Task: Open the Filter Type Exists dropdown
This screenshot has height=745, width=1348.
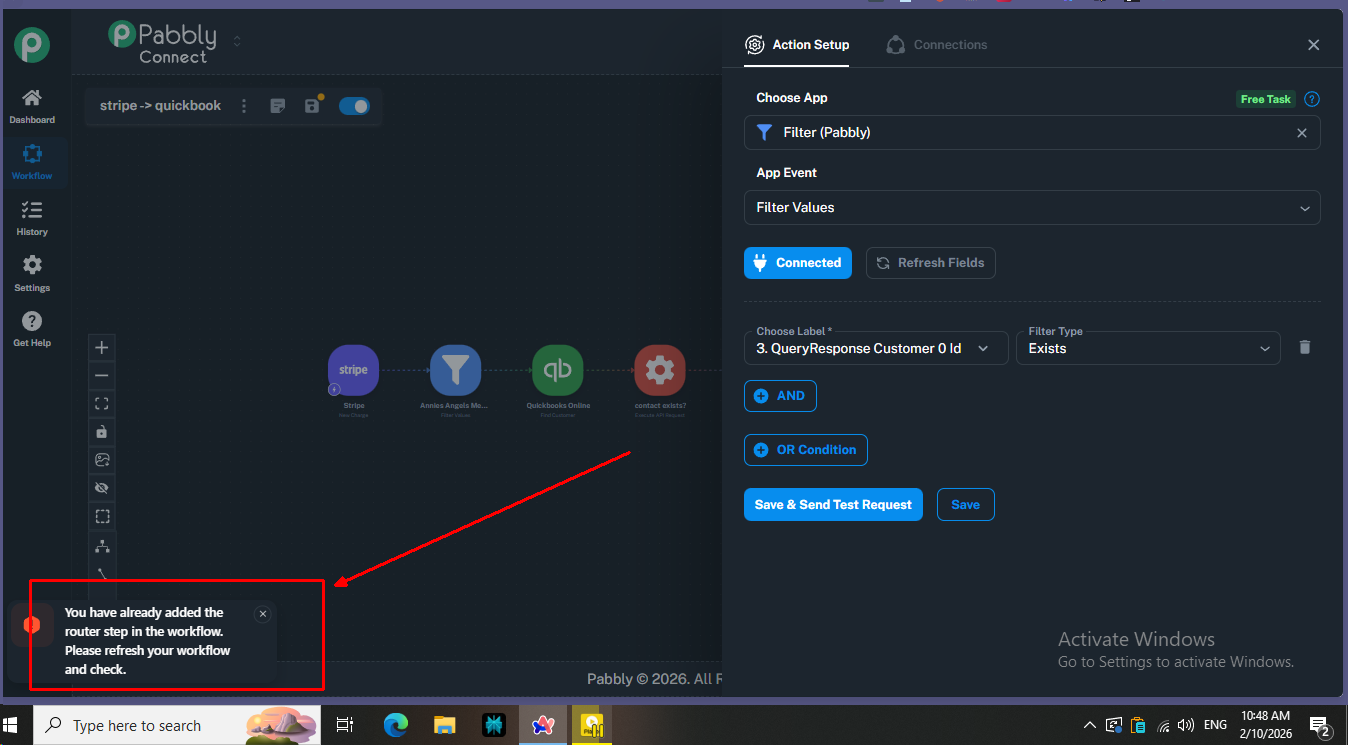Action: coord(1148,348)
